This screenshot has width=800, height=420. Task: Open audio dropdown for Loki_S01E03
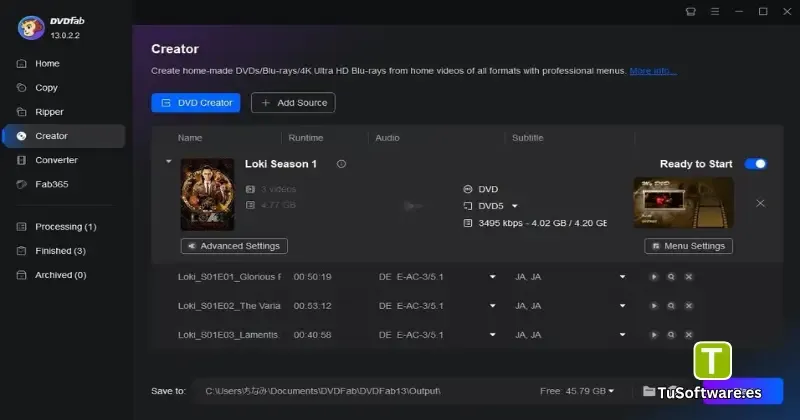[x=492, y=335]
